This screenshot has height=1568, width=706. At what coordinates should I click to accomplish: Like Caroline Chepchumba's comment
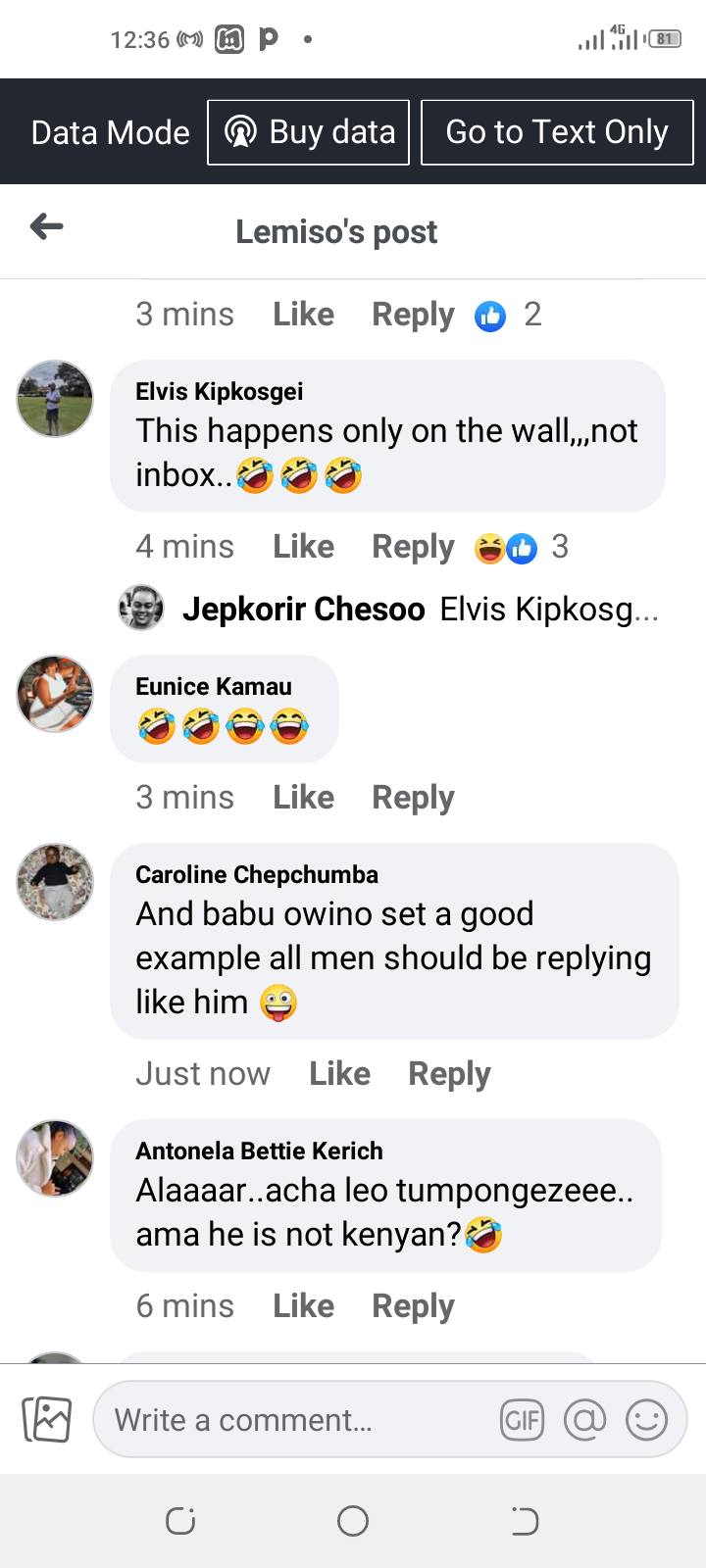point(339,1074)
